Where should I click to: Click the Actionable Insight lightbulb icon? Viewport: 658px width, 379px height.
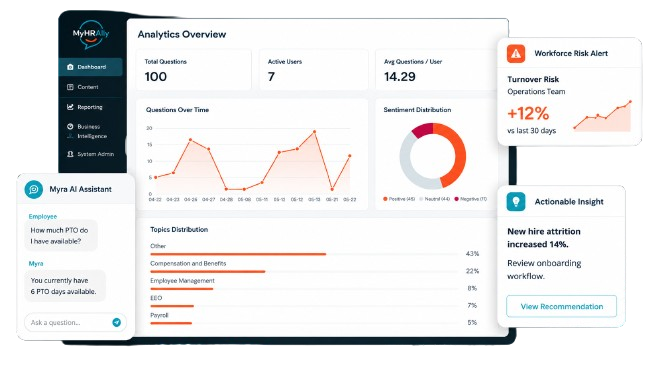pos(516,201)
